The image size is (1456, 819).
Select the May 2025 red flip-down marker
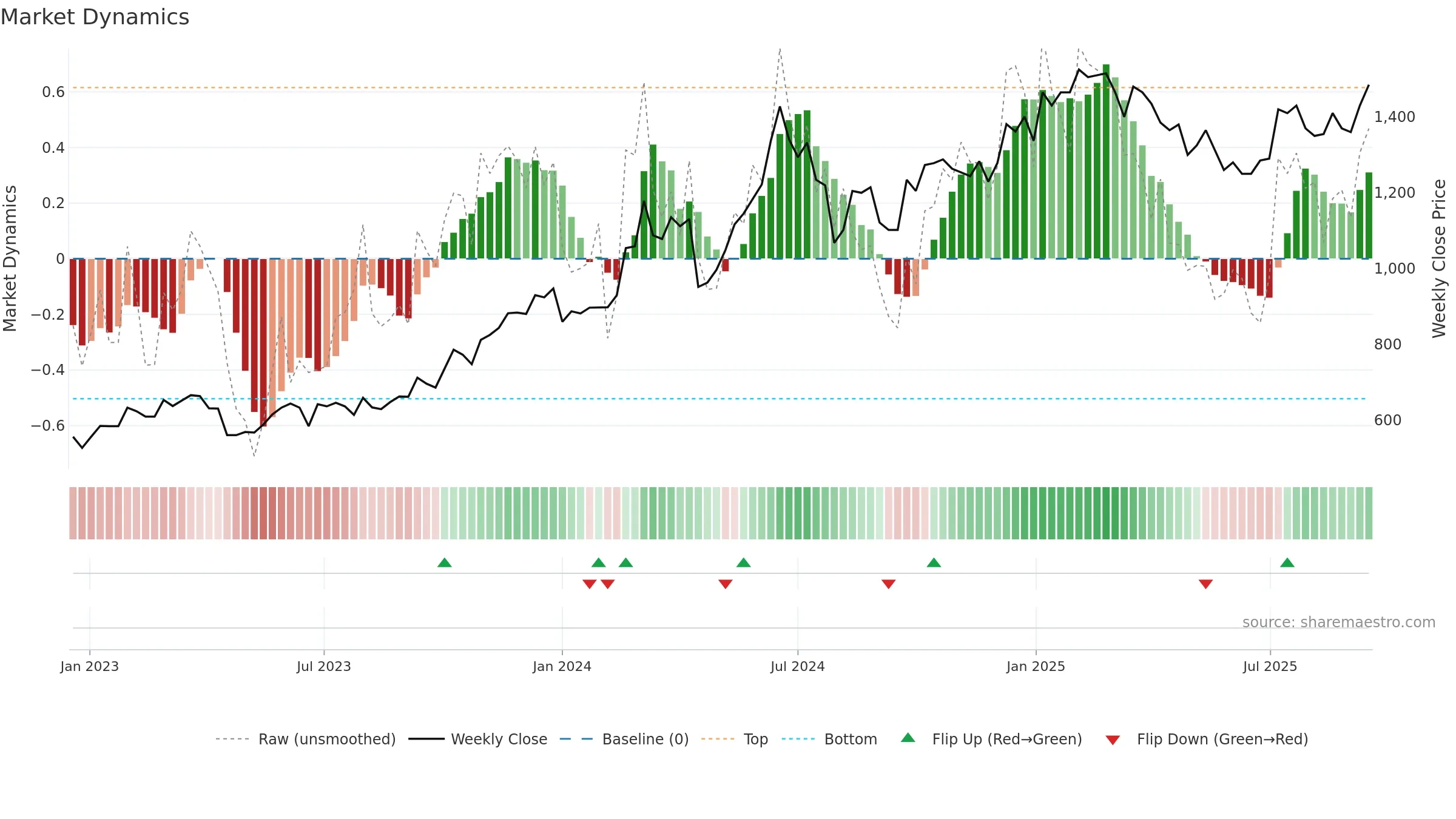click(x=1206, y=584)
